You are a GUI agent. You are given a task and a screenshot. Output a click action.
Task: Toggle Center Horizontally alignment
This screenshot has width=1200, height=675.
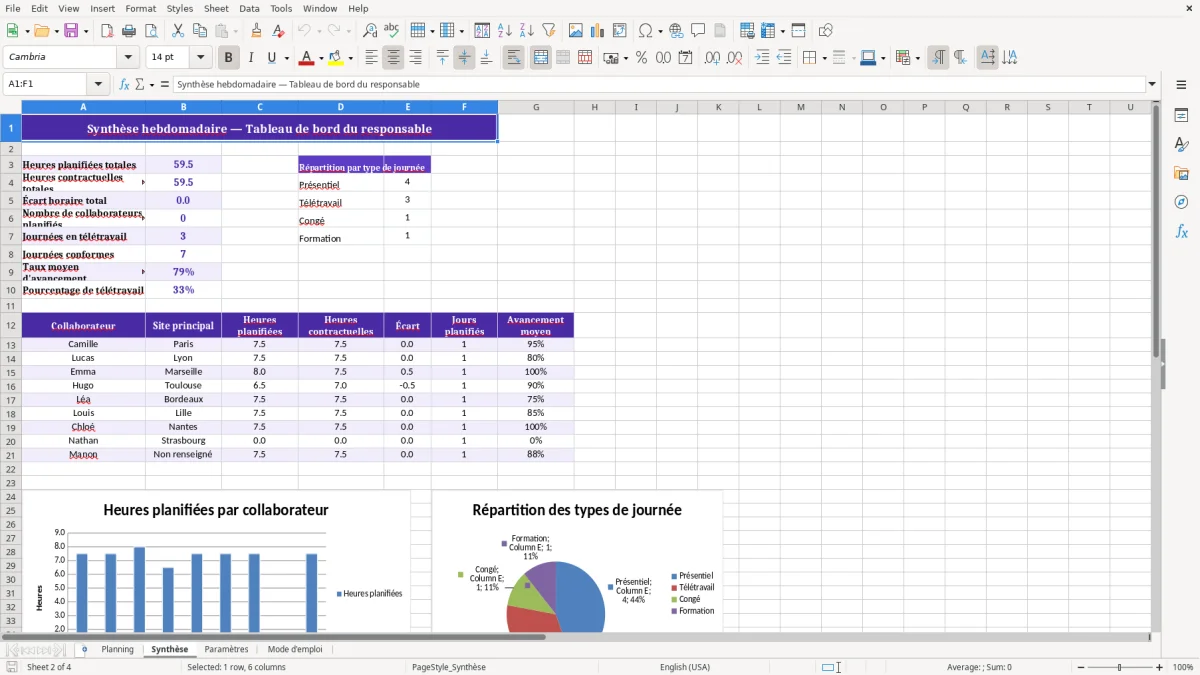coord(394,58)
